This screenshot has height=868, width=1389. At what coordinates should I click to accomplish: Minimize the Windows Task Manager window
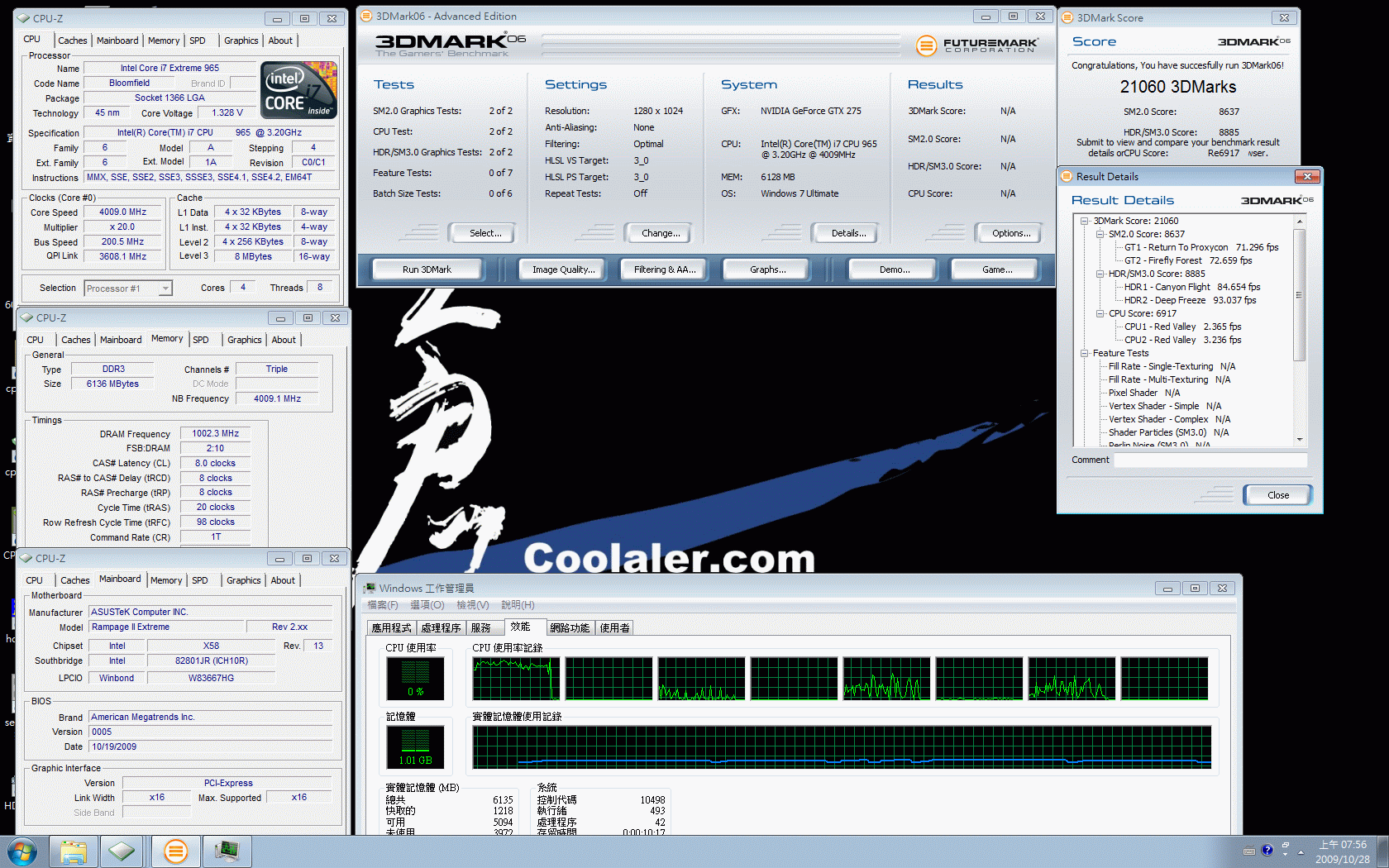point(1167,589)
